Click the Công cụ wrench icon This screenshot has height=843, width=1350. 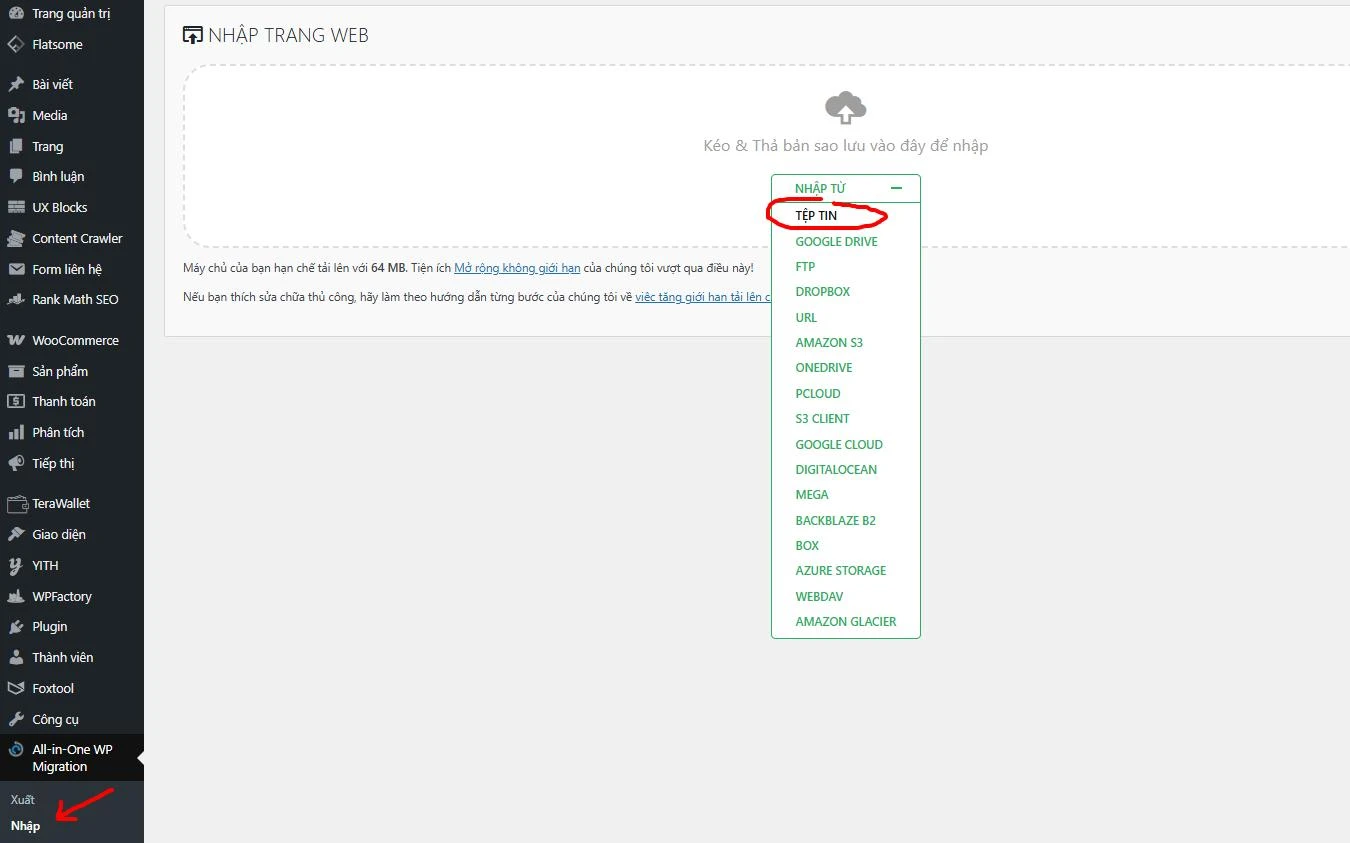pyautogui.click(x=15, y=719)
